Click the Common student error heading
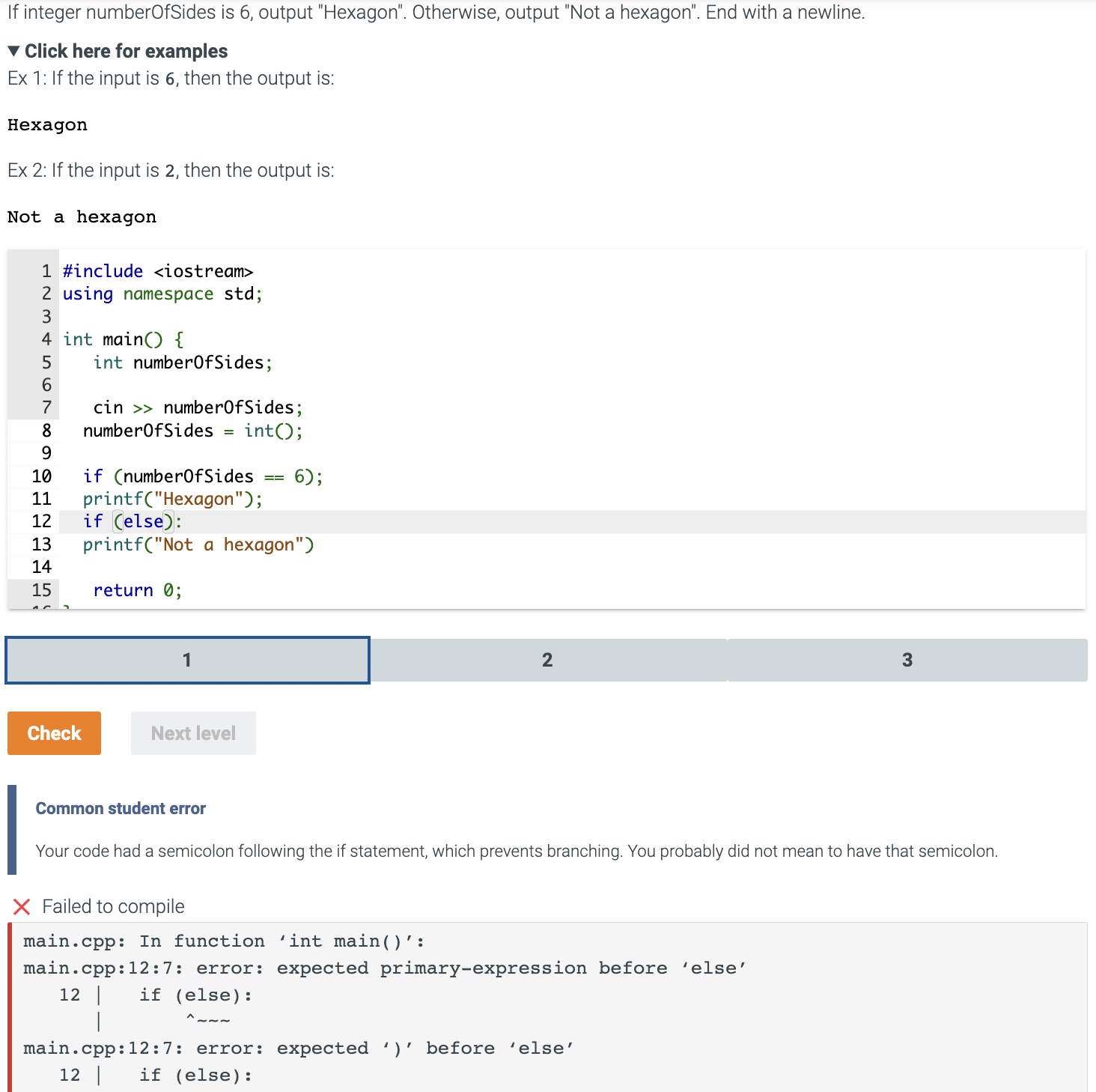The image size is (1096, 1092). (x=120, y=808)
